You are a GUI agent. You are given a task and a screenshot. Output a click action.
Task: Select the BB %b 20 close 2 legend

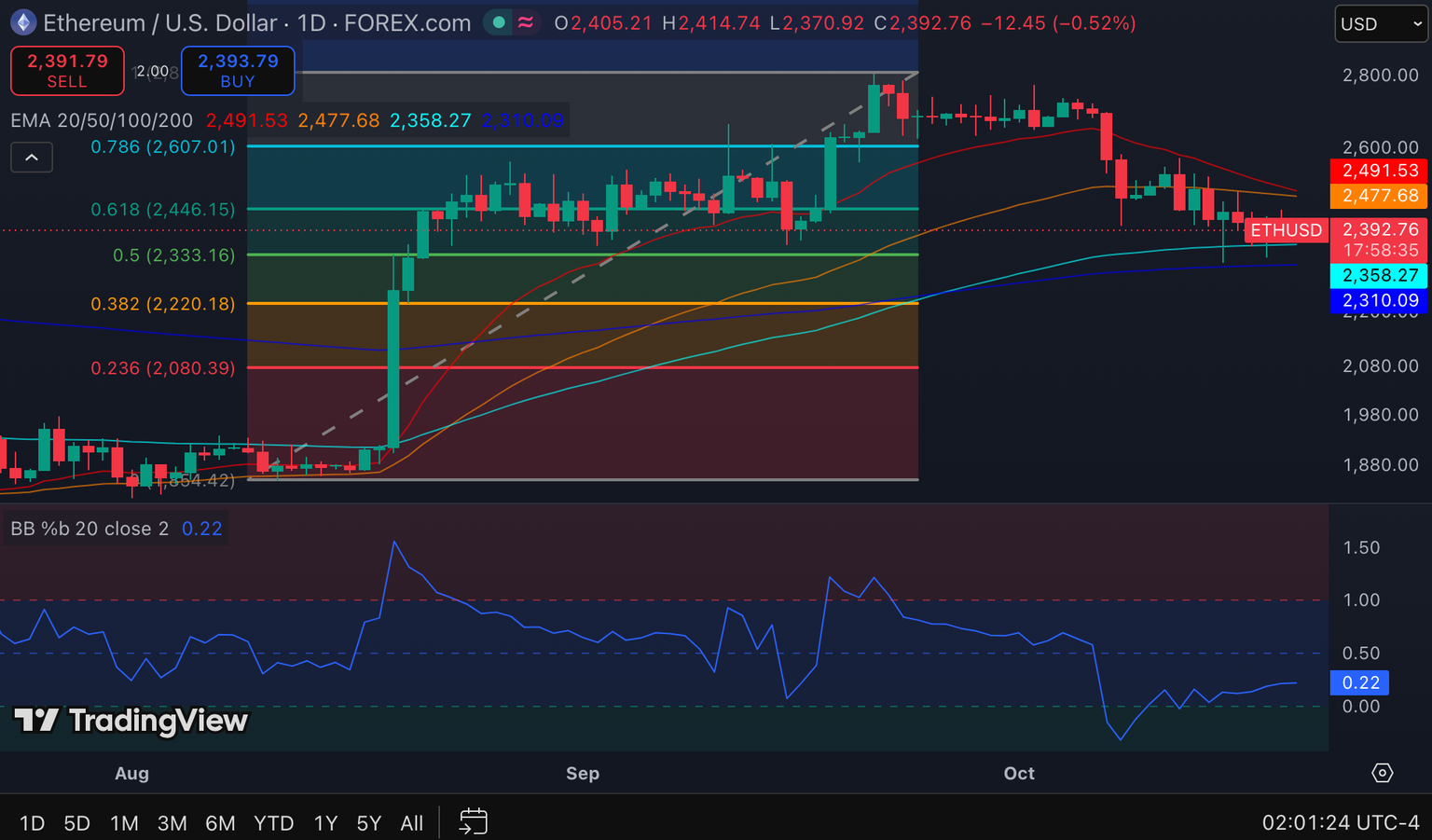click(89, 529)
